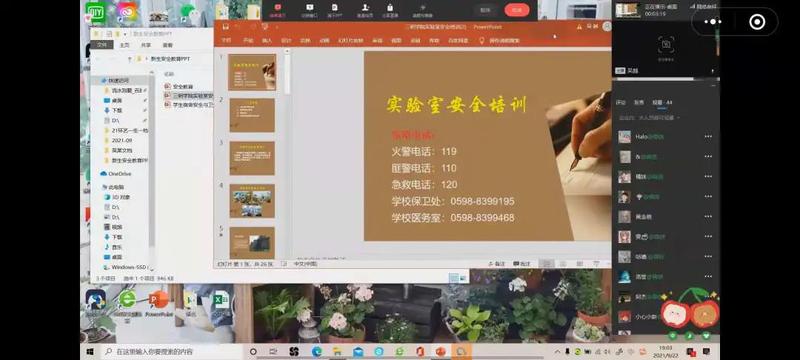Open the PowerPoint desktop shortcut icon
Image resolution: width=800 pixels, height=360 pixels.
[158, 302]
